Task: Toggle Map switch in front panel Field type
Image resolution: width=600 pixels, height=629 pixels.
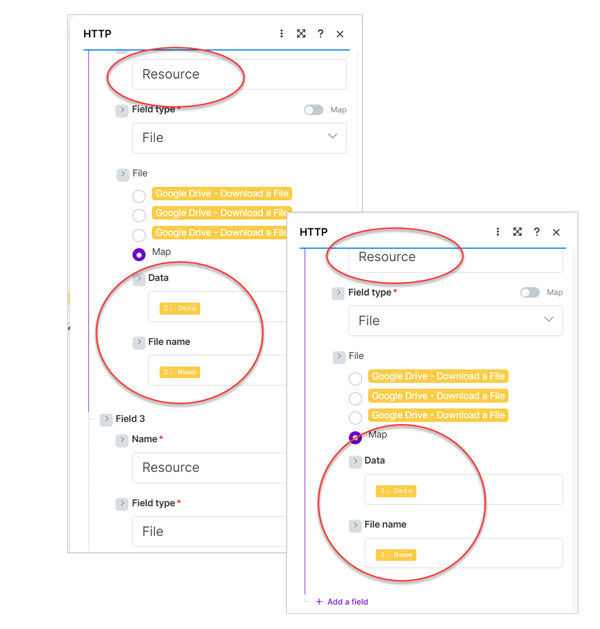Action: tap(530, 293)
